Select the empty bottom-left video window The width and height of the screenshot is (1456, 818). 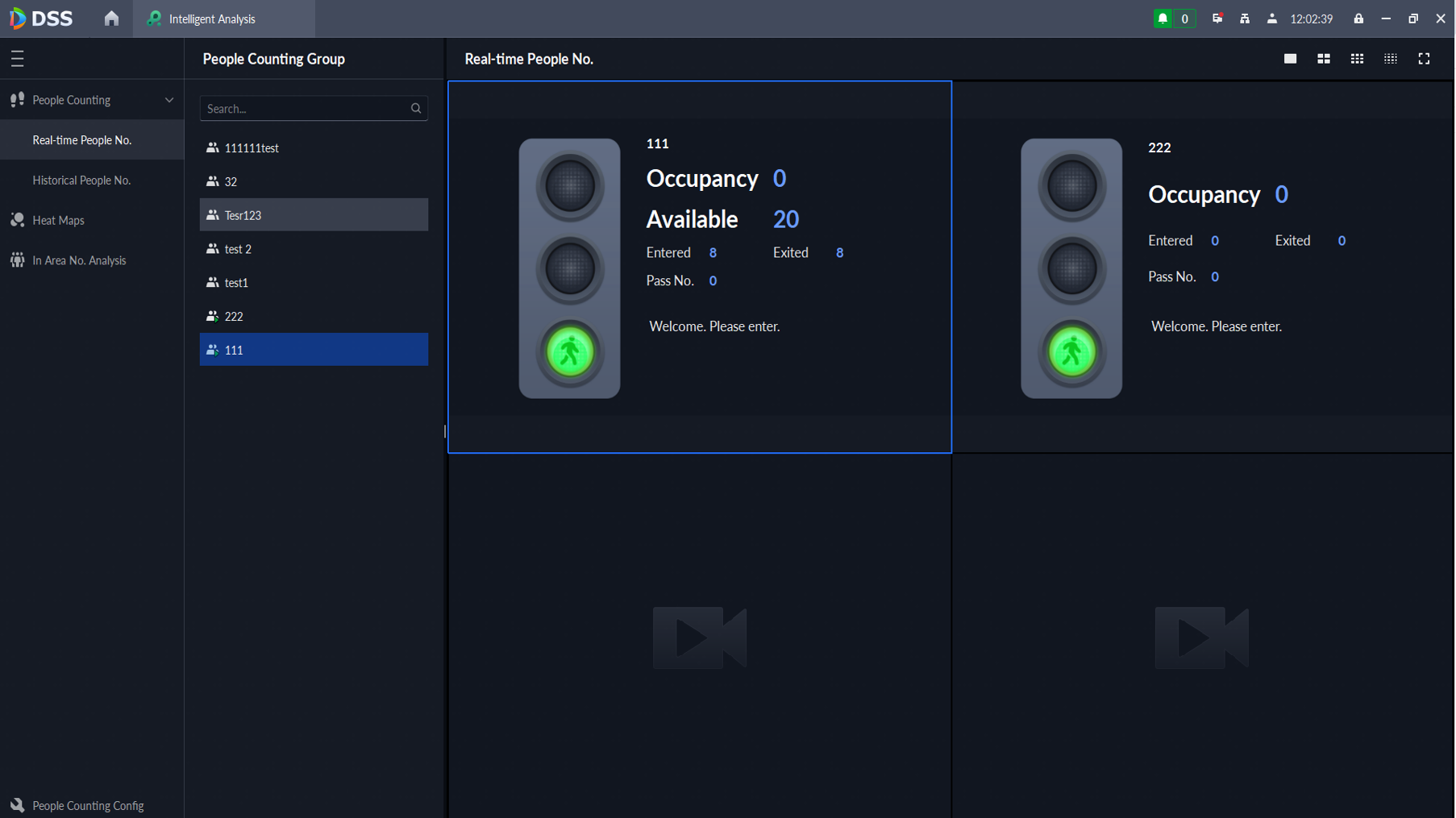point(699,637)
